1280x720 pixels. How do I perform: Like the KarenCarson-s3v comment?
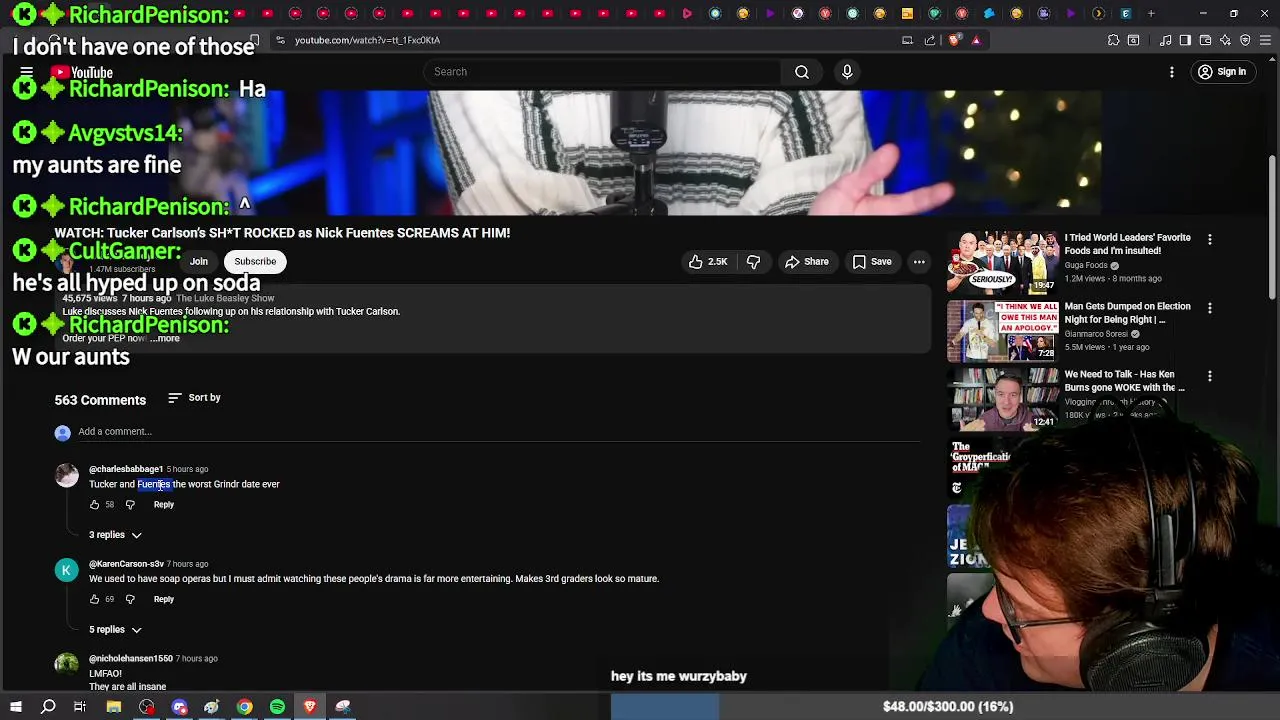coord(95,600)
